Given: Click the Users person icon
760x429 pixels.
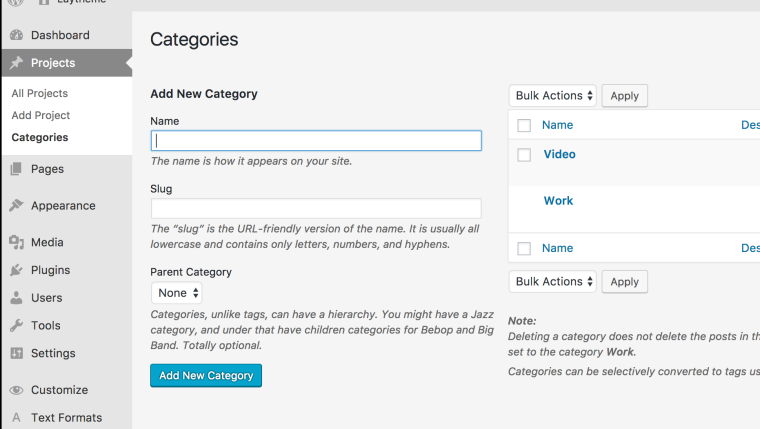Looking at the screenshot, I should (x=16, y=298).
